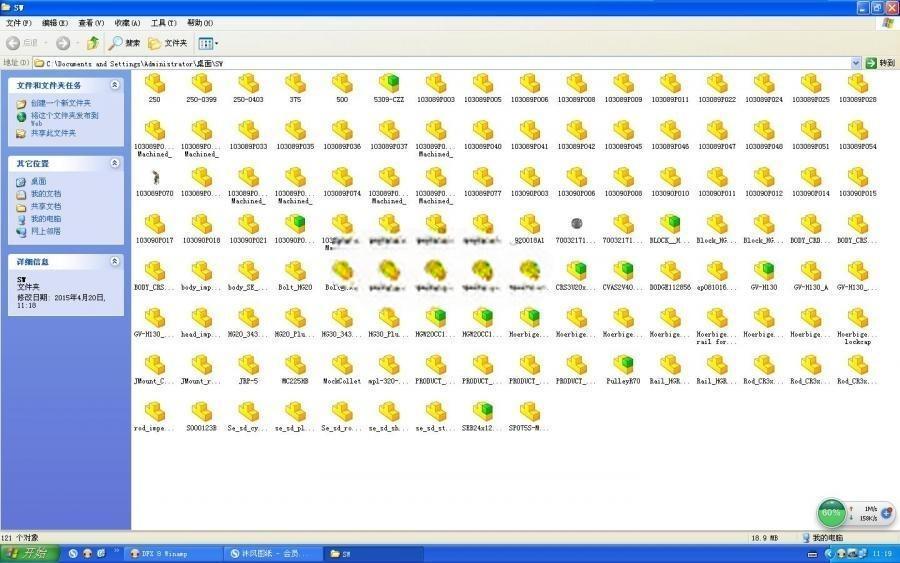The height and width of the screenshot is (563, 900).
Task: Select the 5309-CZZ assembly file icon
Action: 389,84
